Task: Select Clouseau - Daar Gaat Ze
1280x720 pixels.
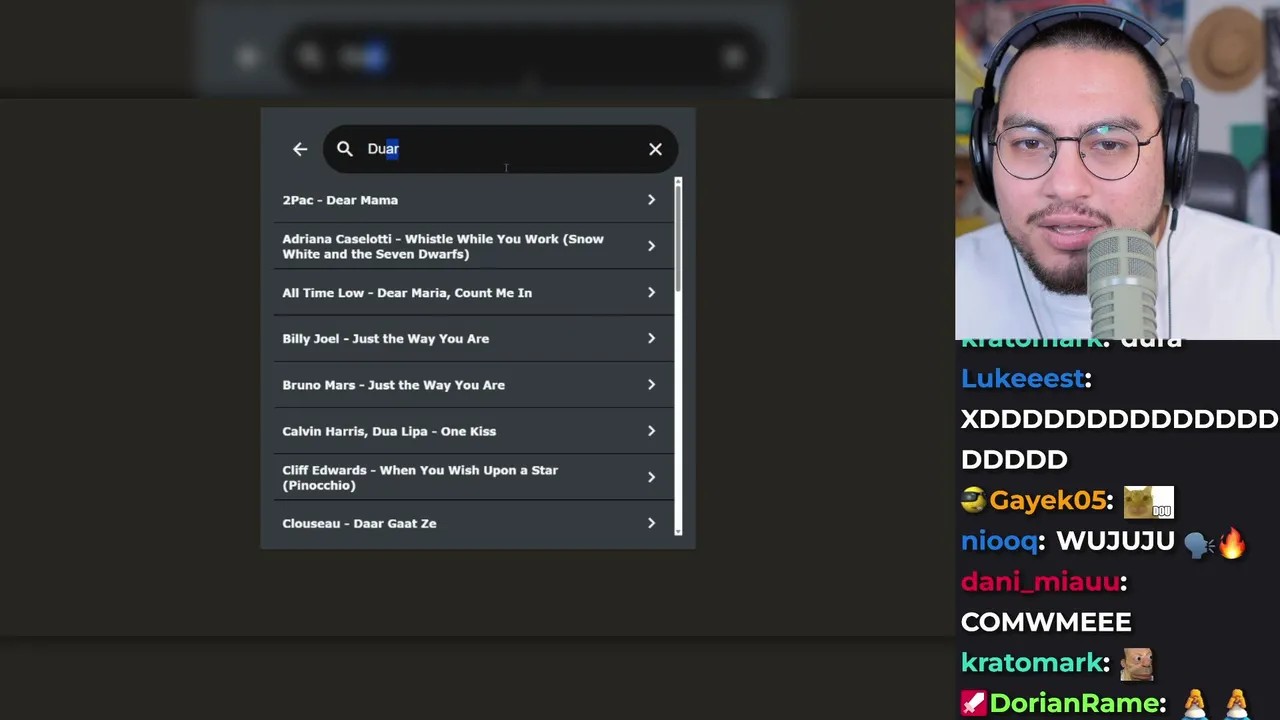Action: (473, 523)
